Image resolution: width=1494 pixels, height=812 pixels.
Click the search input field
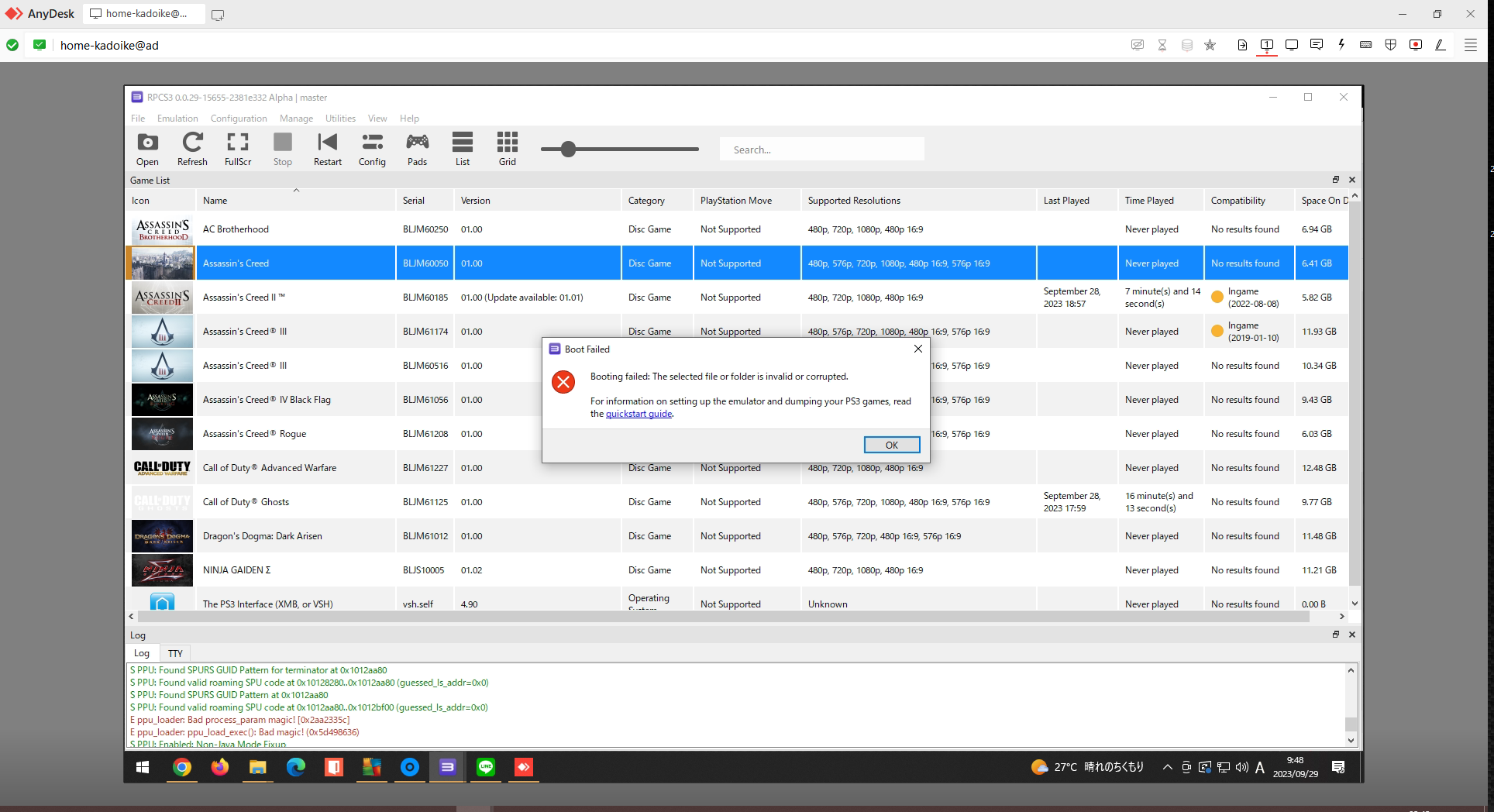point(821,149)
